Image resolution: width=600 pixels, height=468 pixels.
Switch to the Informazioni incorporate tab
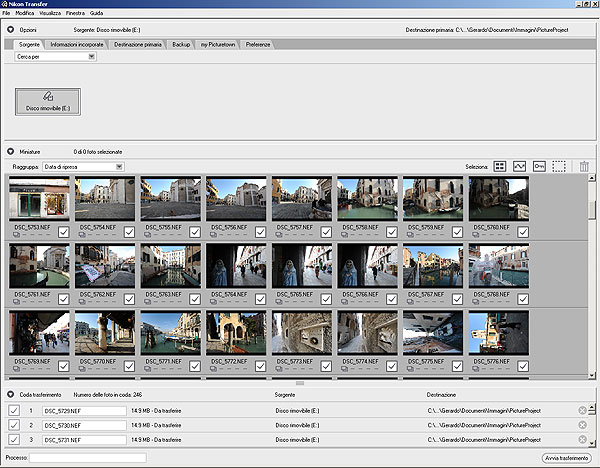tap(77, 45)
